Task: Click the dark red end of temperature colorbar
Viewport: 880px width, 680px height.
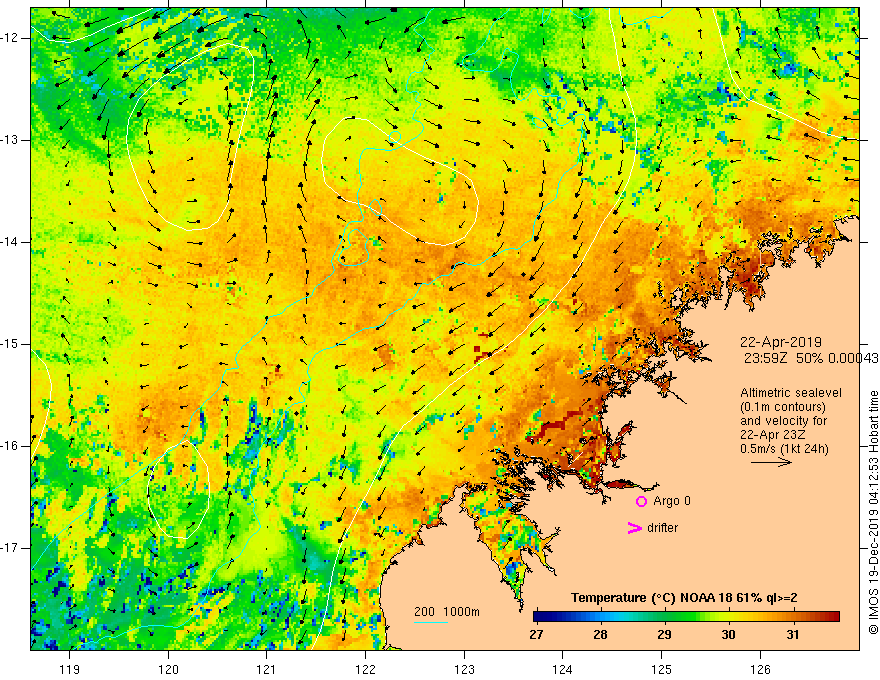Action: pyautogui.click(x=833, y=617)
